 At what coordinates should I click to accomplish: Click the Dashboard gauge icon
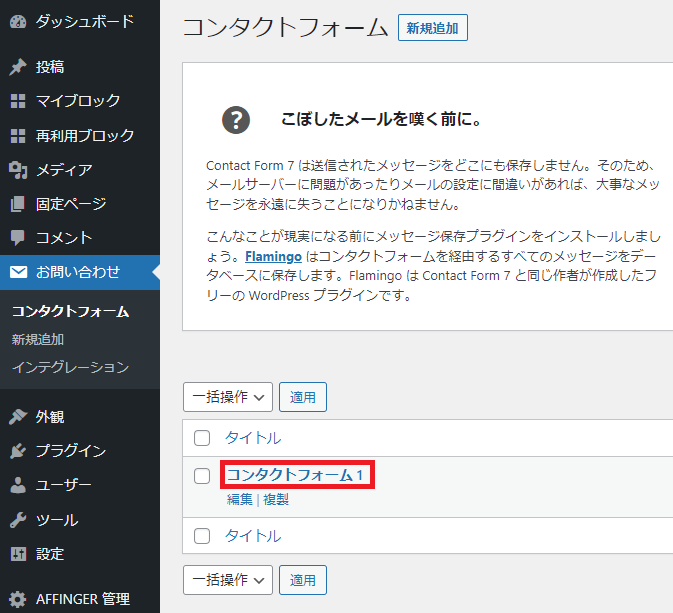point(18,22)
